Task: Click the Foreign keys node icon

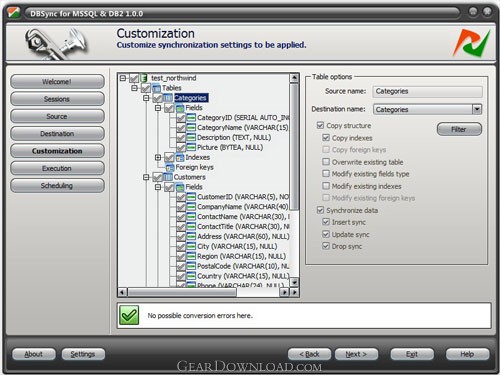Action: [170, 167]
